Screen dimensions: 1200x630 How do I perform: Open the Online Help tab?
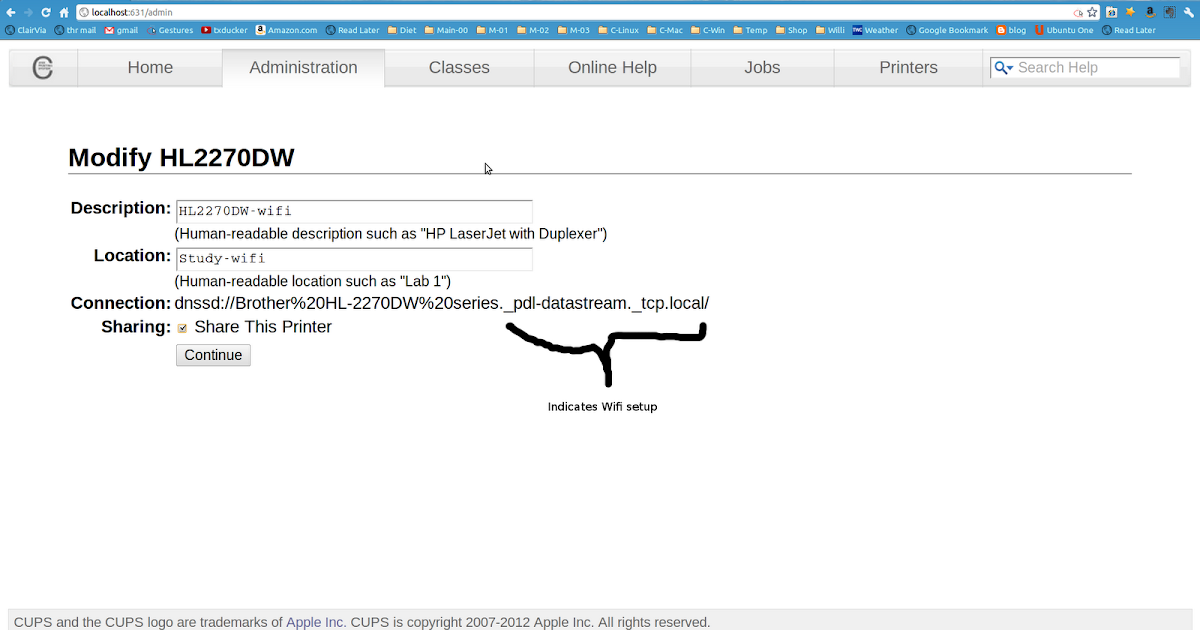612,68
